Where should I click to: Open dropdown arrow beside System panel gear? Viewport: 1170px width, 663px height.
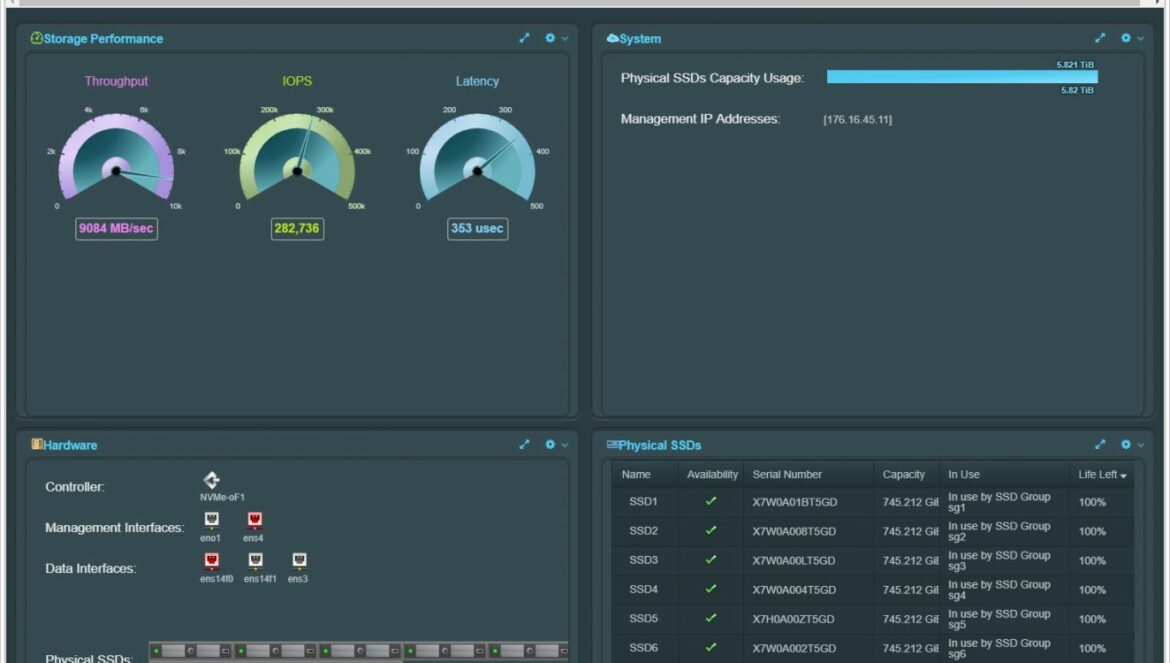click(1140, 39)
